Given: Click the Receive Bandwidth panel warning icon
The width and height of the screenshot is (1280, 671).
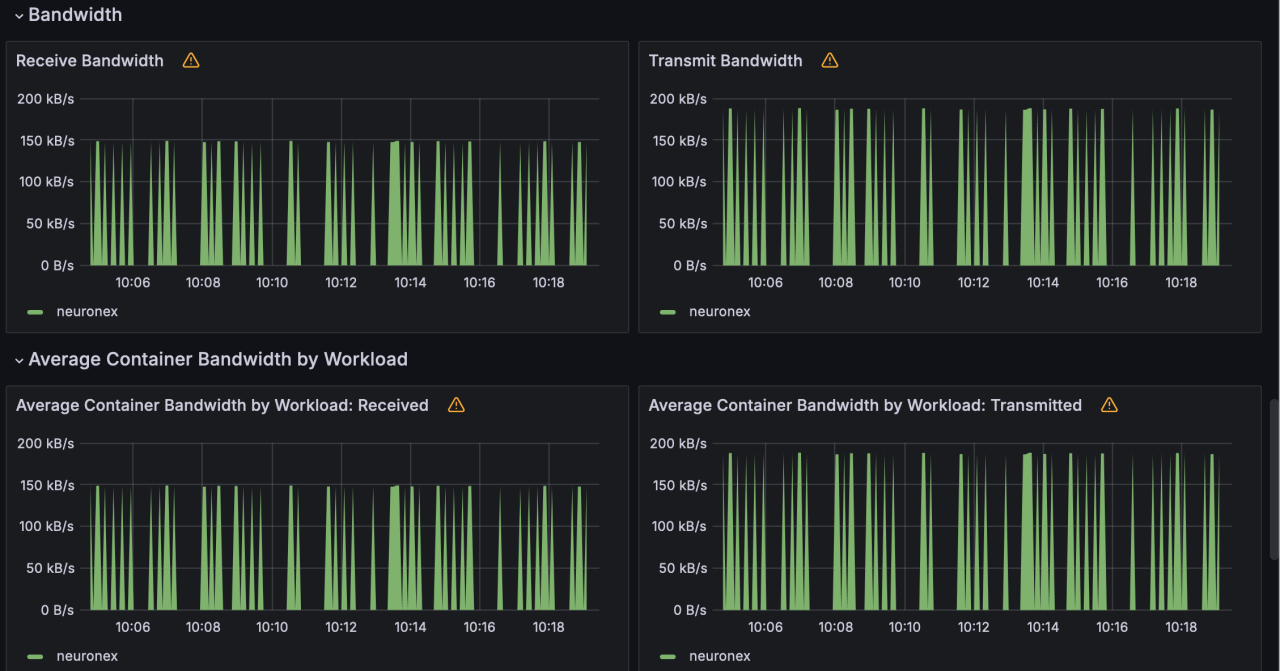Looking at the screenshot, I should pos(191,61).
